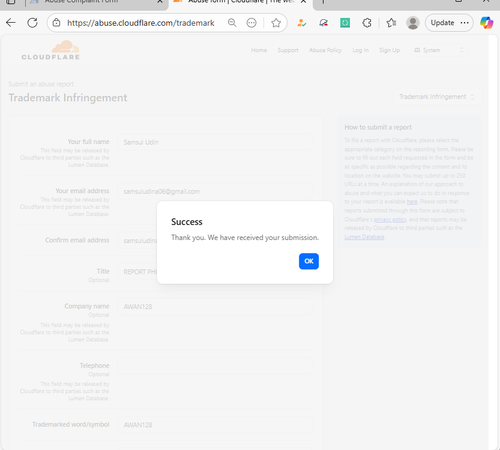The image size is (500, 450).
Task: Click the Sign Up nav link
Action: (x=390, y=50)
